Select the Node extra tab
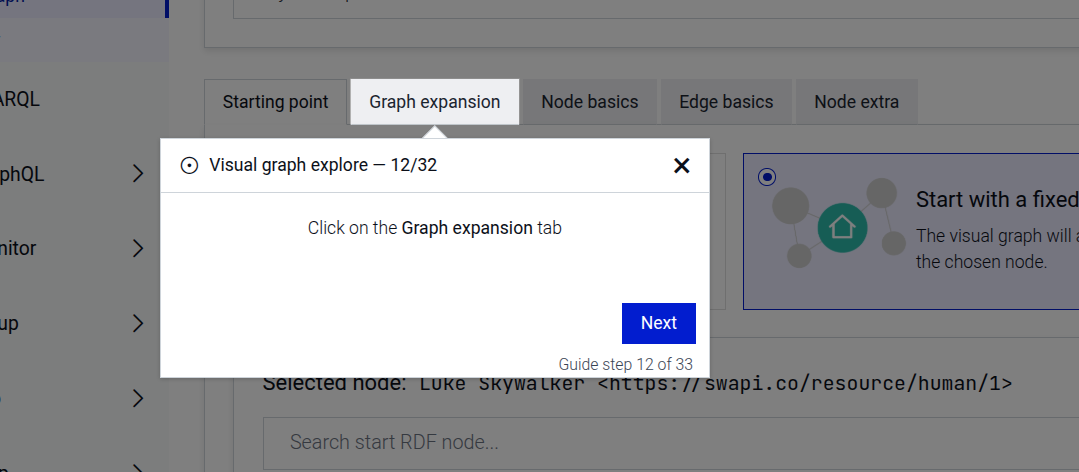Image resolution: width=1079 pixels, height=472 pixels. pos(856,102)
